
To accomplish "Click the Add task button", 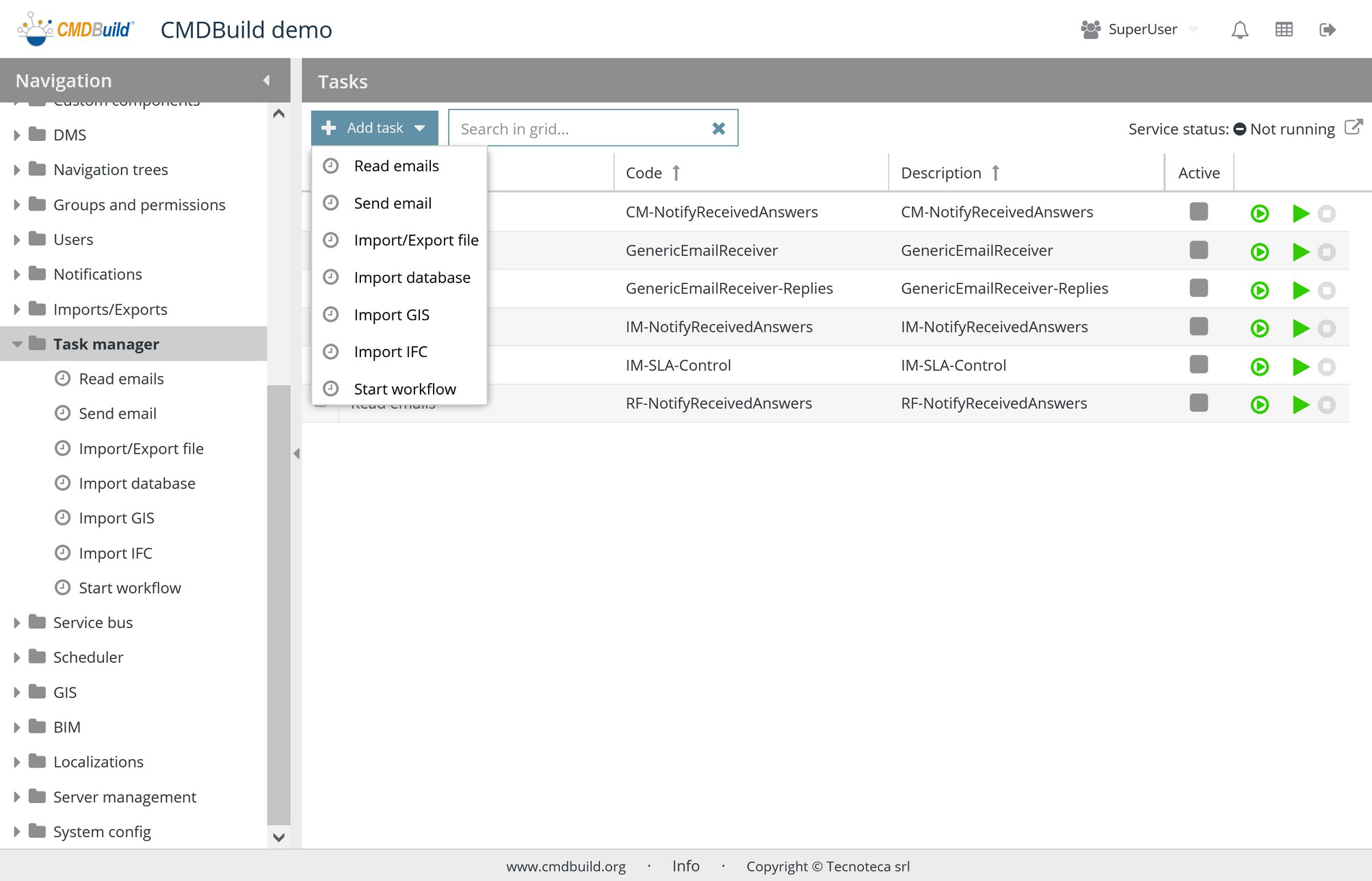I will [x=374, y=128].
